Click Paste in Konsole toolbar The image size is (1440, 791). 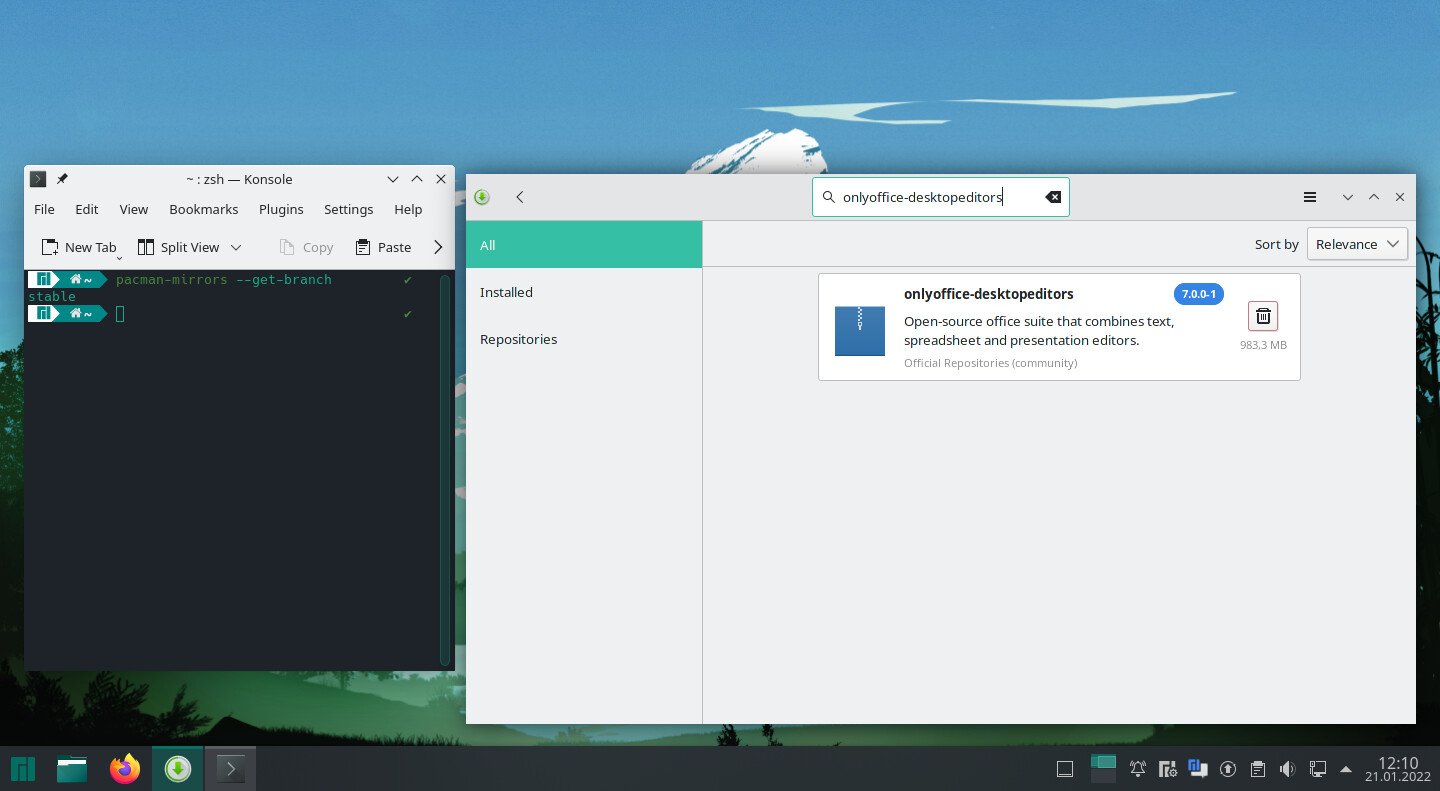pyautogui.click(x=383, y=247)
